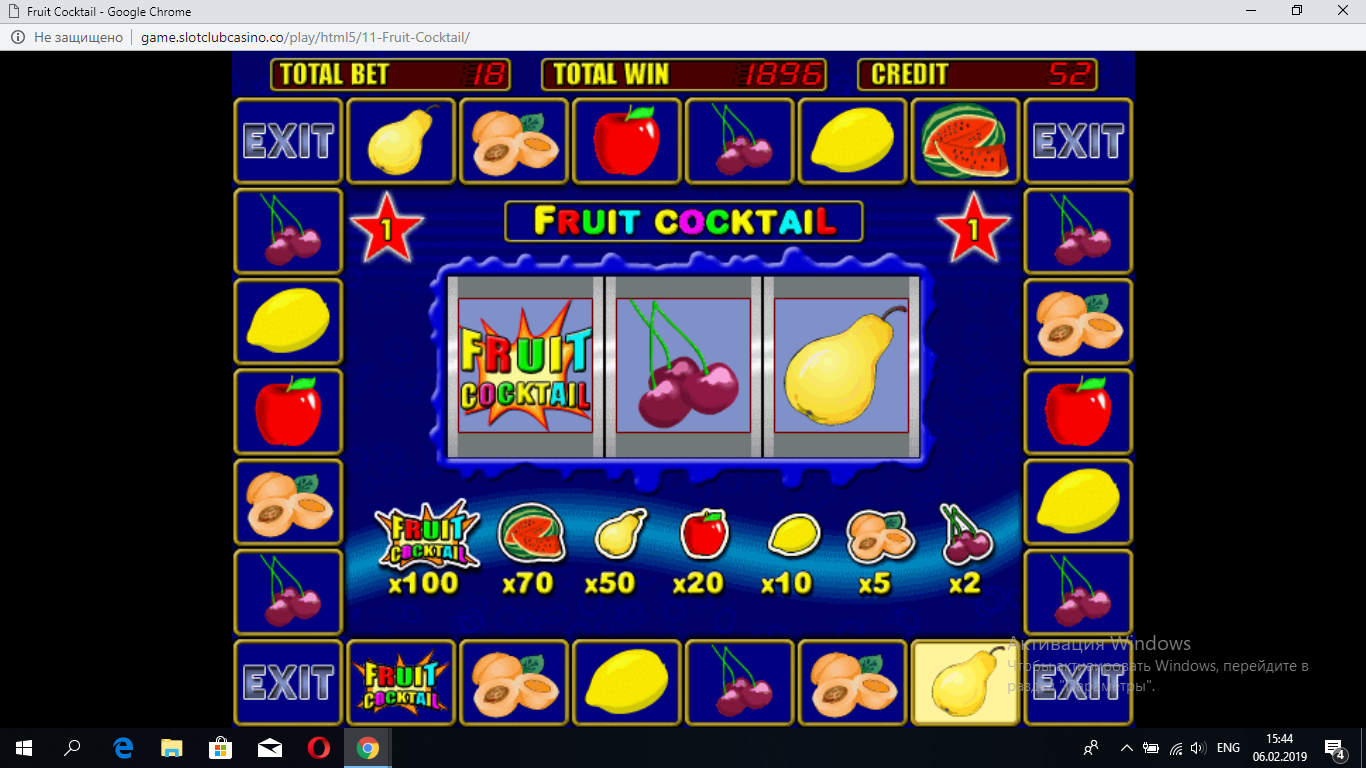Click the apricot tile in the right column
Image resolution: width=1366 pixels, height=768 pixels.
tap(1078, 322)
